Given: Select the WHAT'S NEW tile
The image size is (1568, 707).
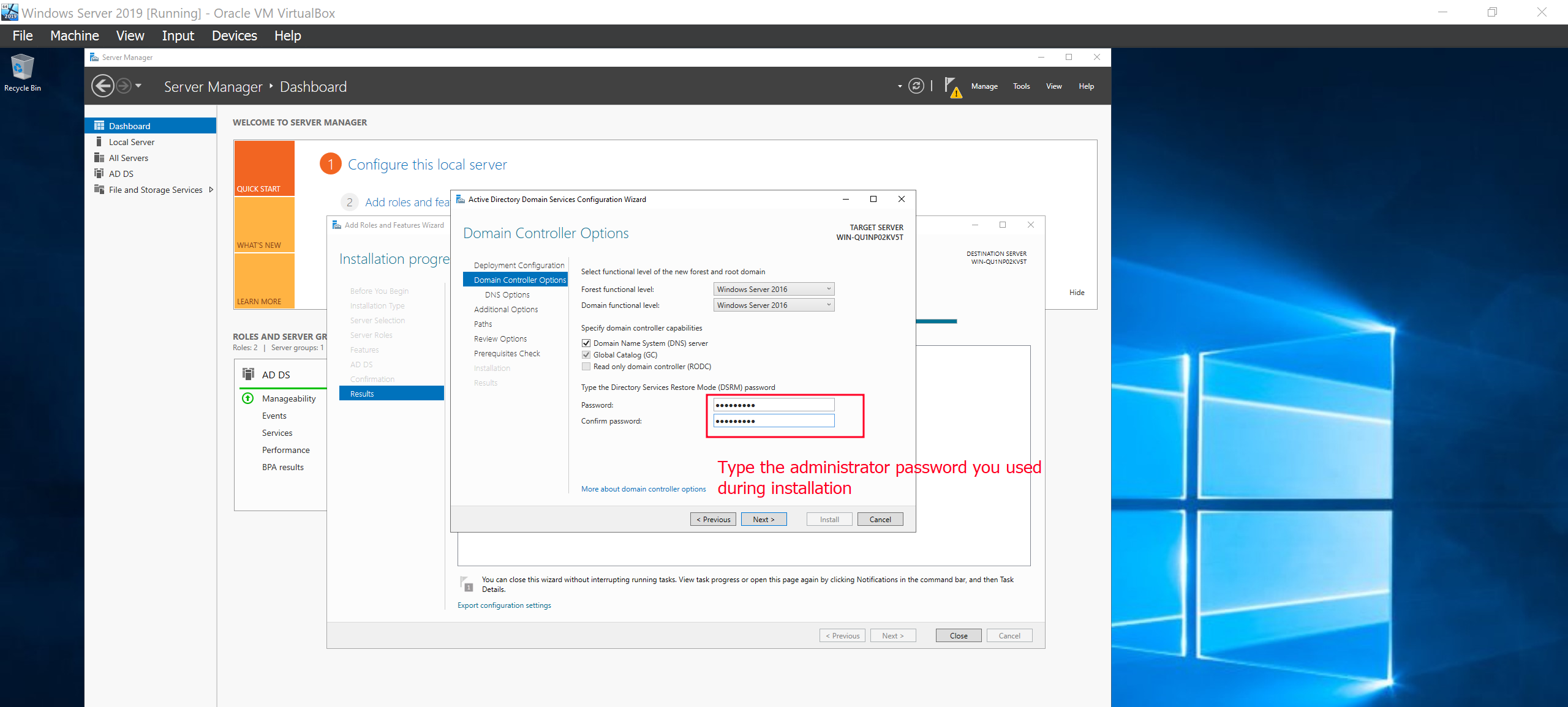Looking at the screenshot, I should (x=265, y=224).
